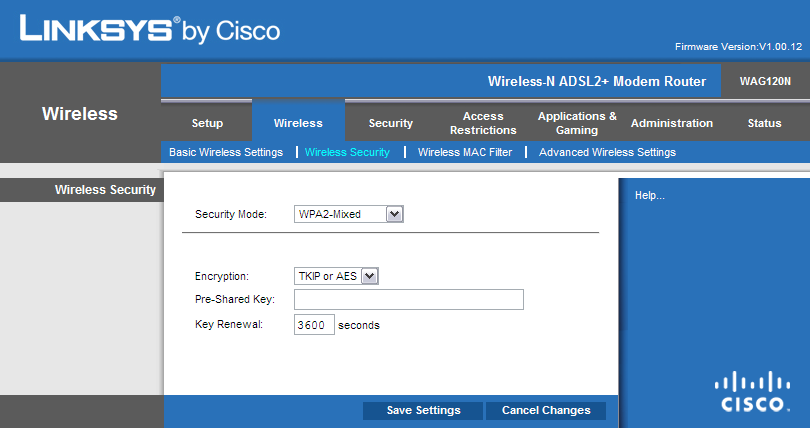
Task: Go to the Security tab
Action: tap(390, 123)
